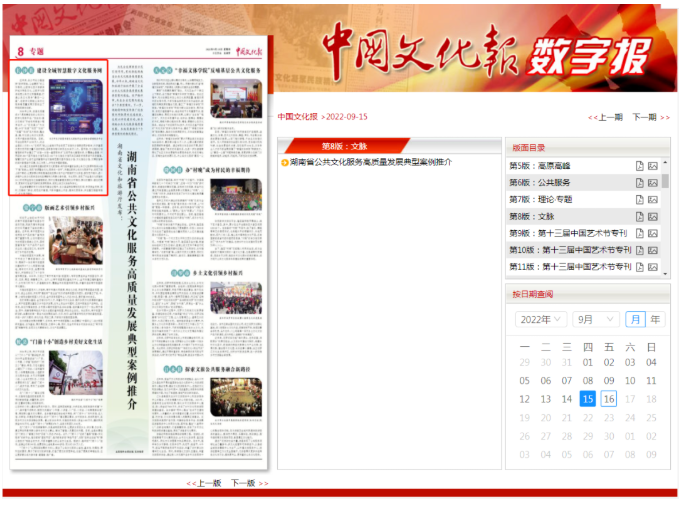Pick date 16 in the calendar
This screenshot has width=685, height=505.
coord(609,399)
